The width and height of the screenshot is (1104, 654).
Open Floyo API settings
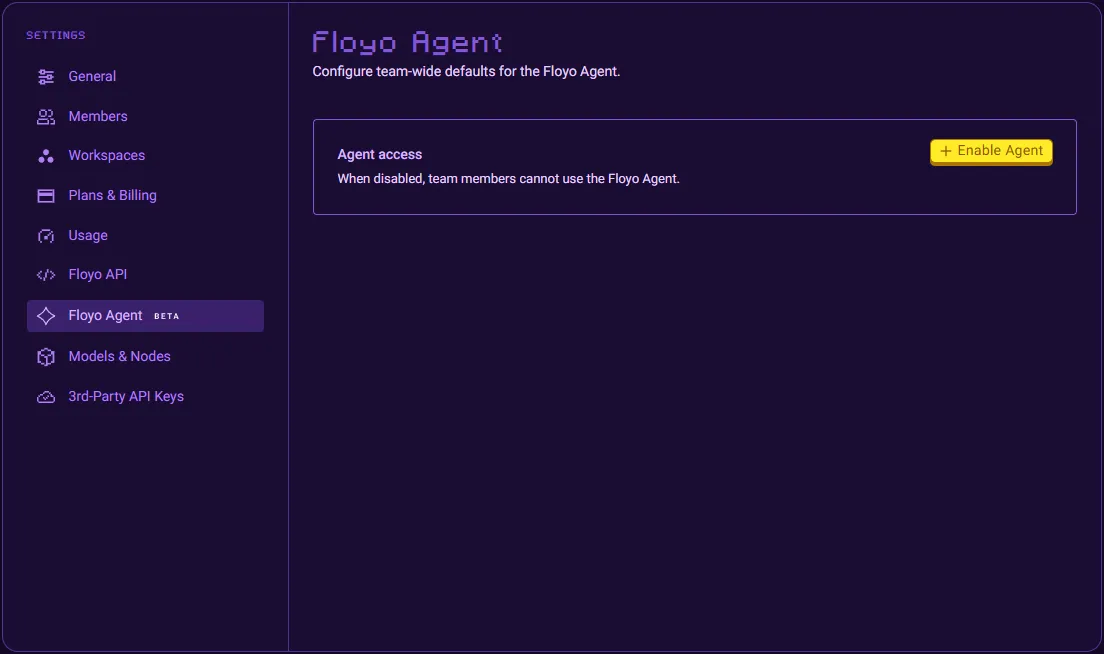[145, 275]
